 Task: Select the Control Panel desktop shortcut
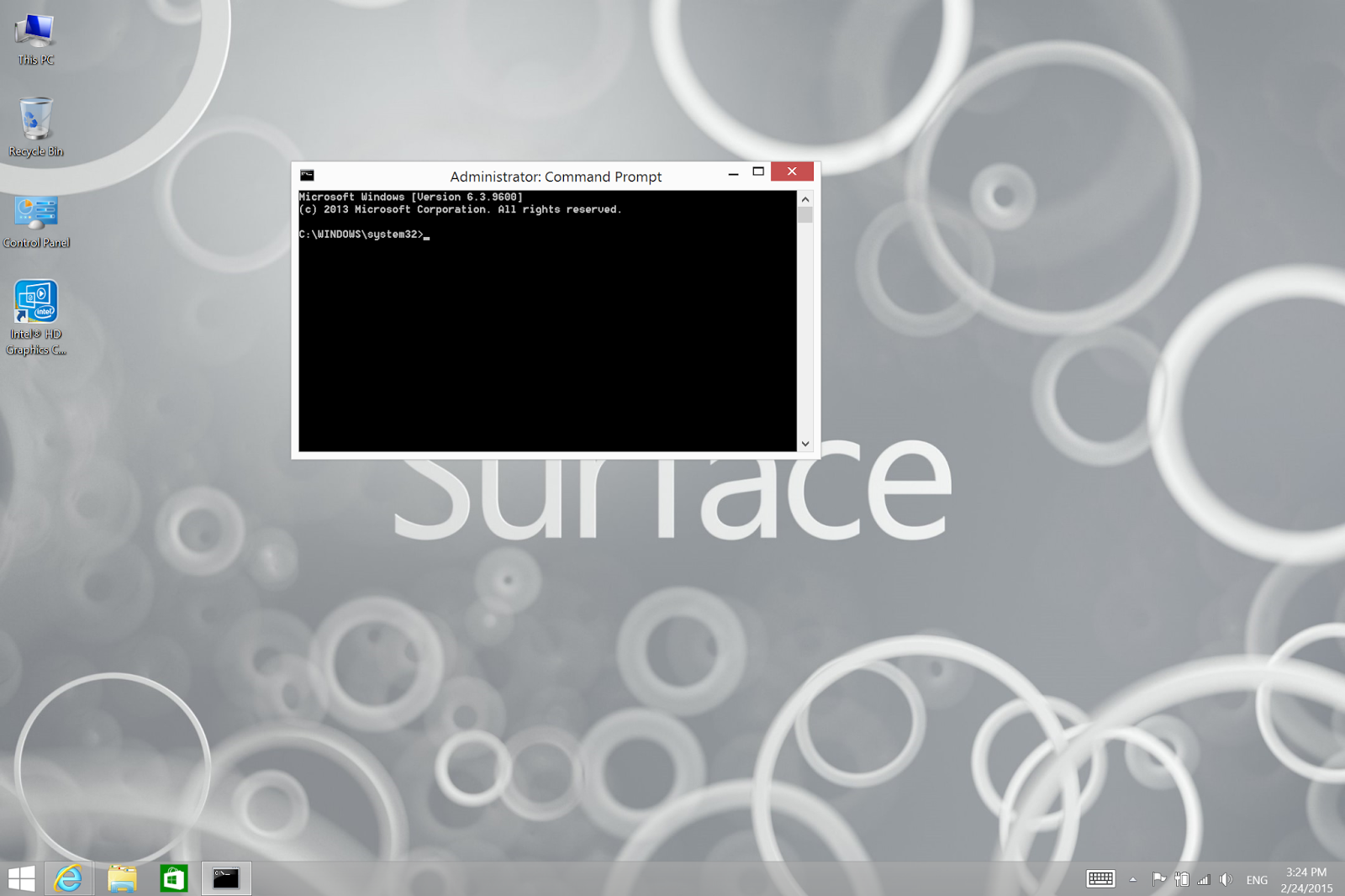(36, 222)
